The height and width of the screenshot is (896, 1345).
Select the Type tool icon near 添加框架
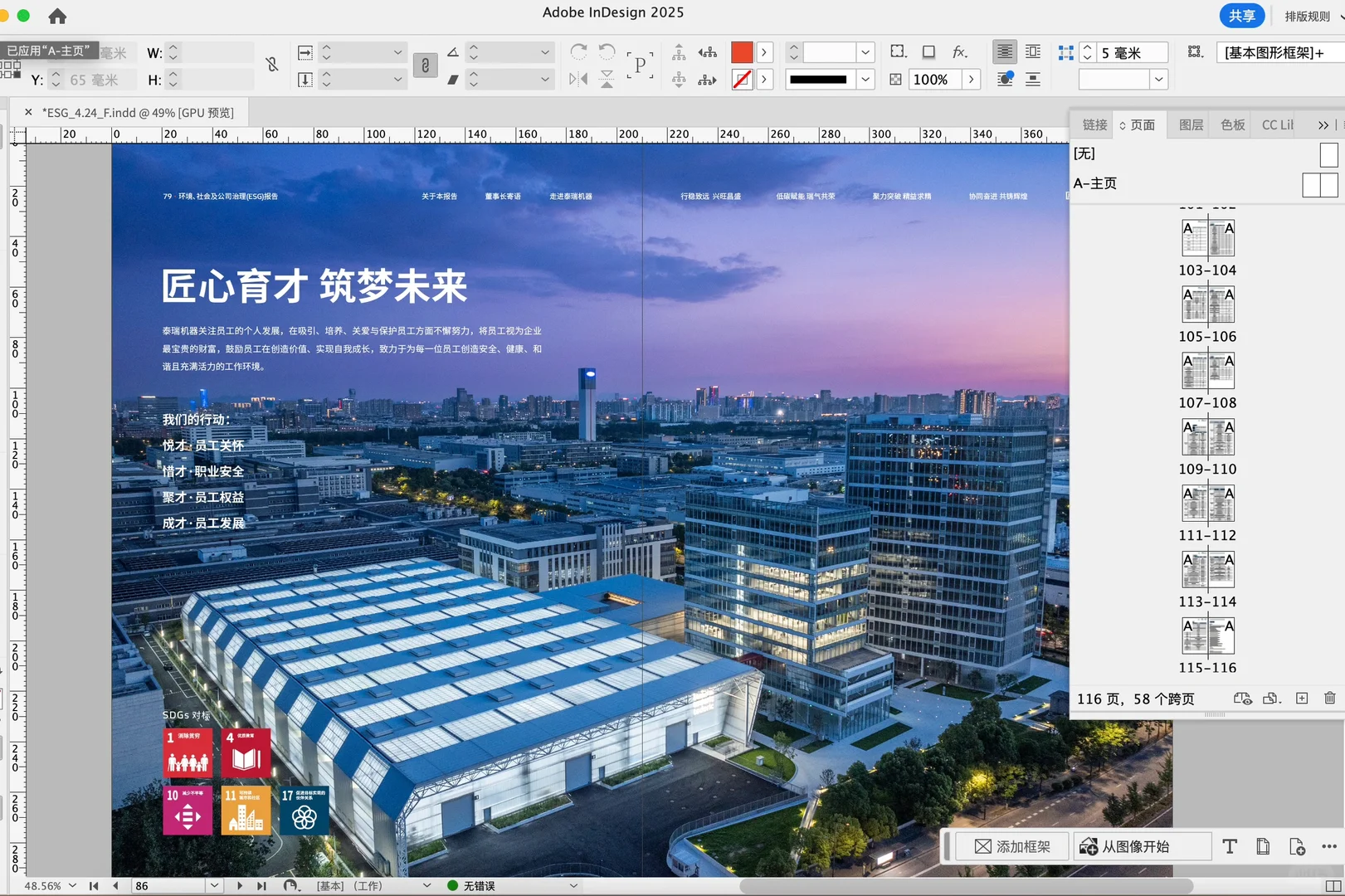click(1230, 846)
